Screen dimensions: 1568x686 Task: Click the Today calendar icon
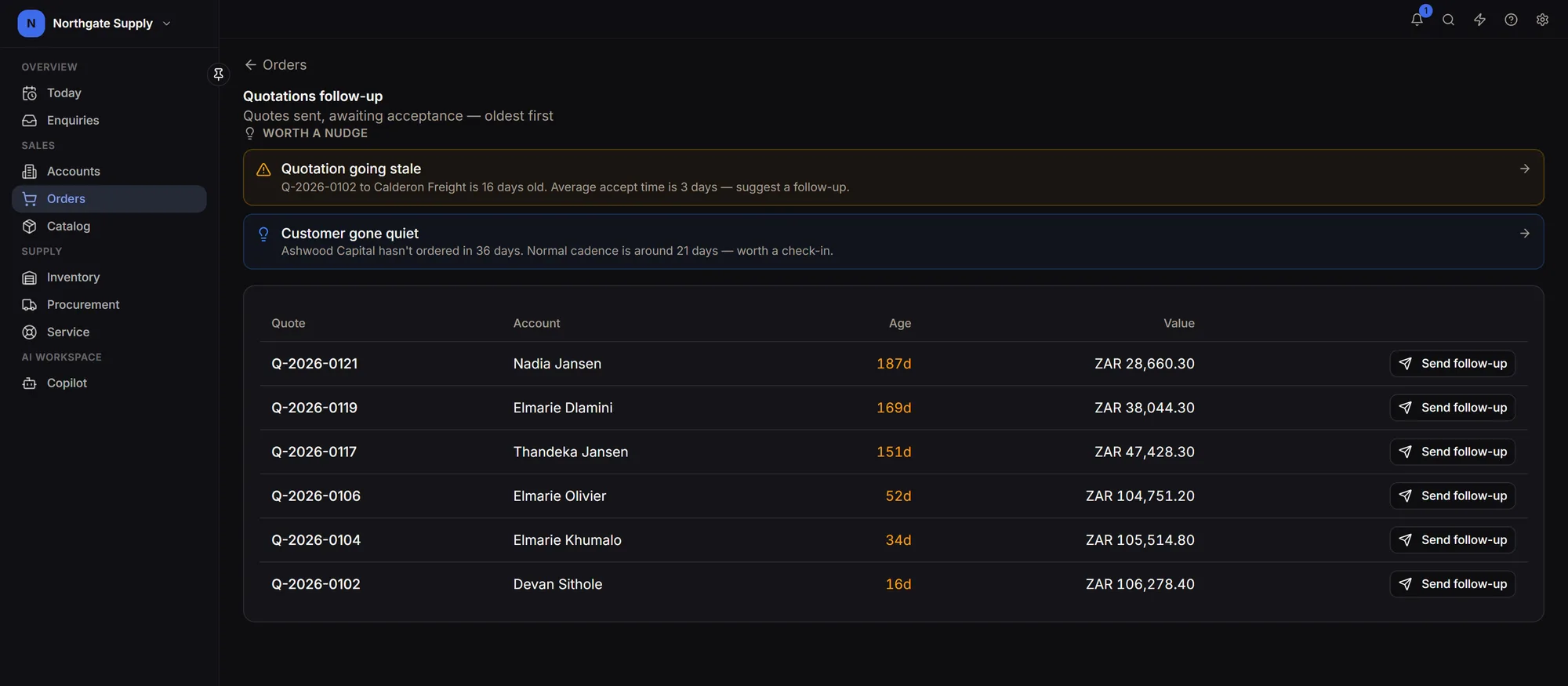click(30, 93)
